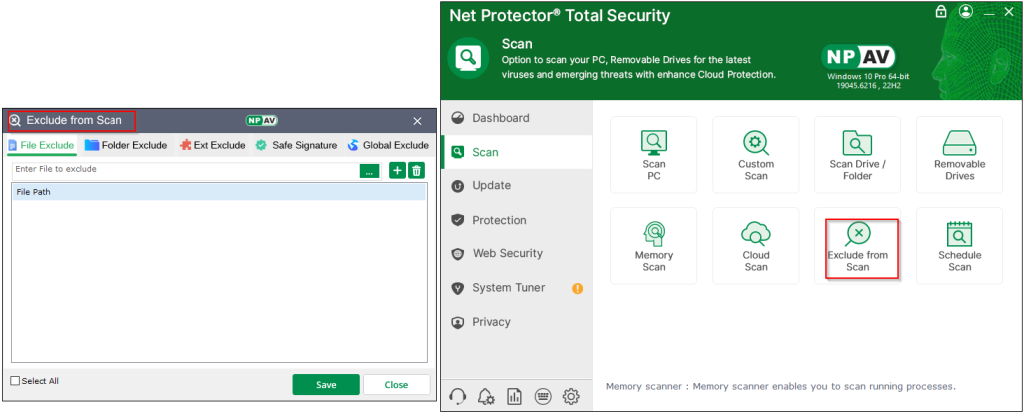The height and width of the screenshot is (414, 1024).
Task: Open the settings gear icon
Action: 571,396
